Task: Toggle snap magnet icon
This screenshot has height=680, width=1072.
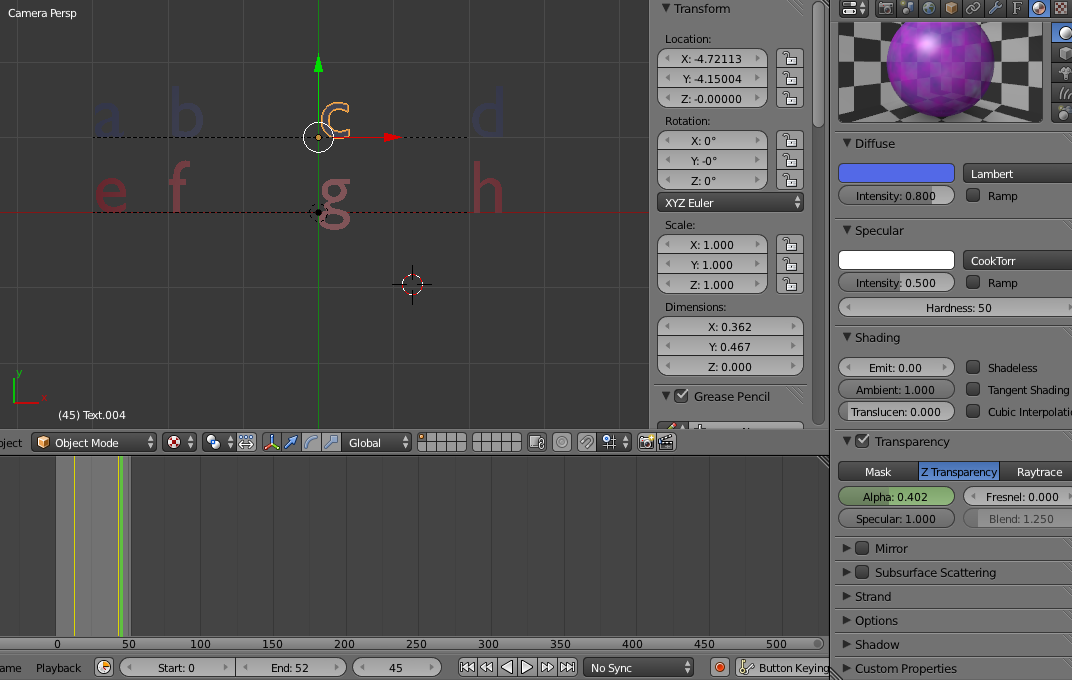Action: click(x=587, y=443)
